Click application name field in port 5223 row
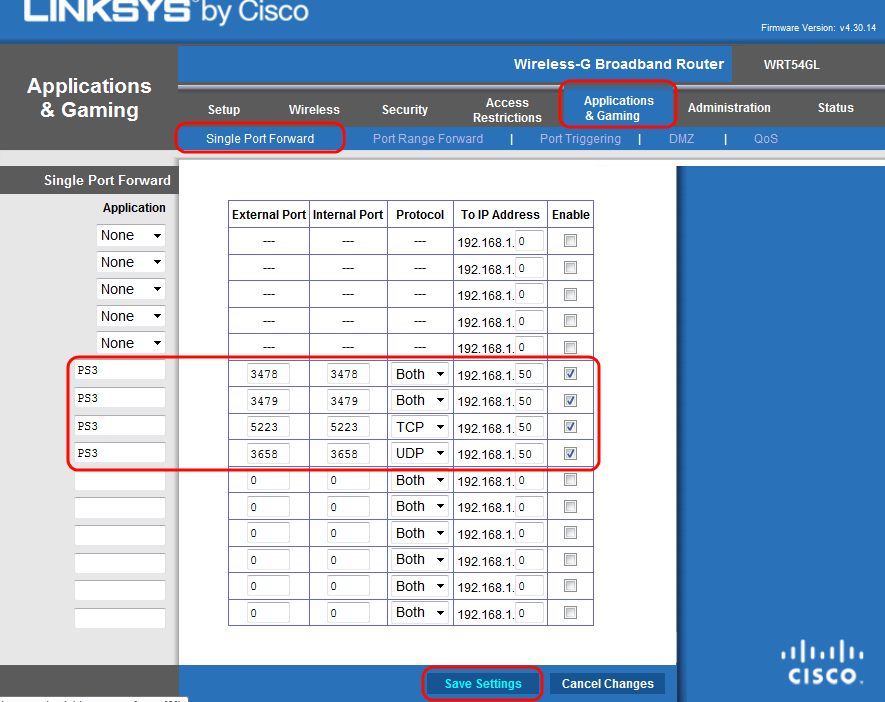The height and width of the screenshot is (702, 885). point(120,426)
